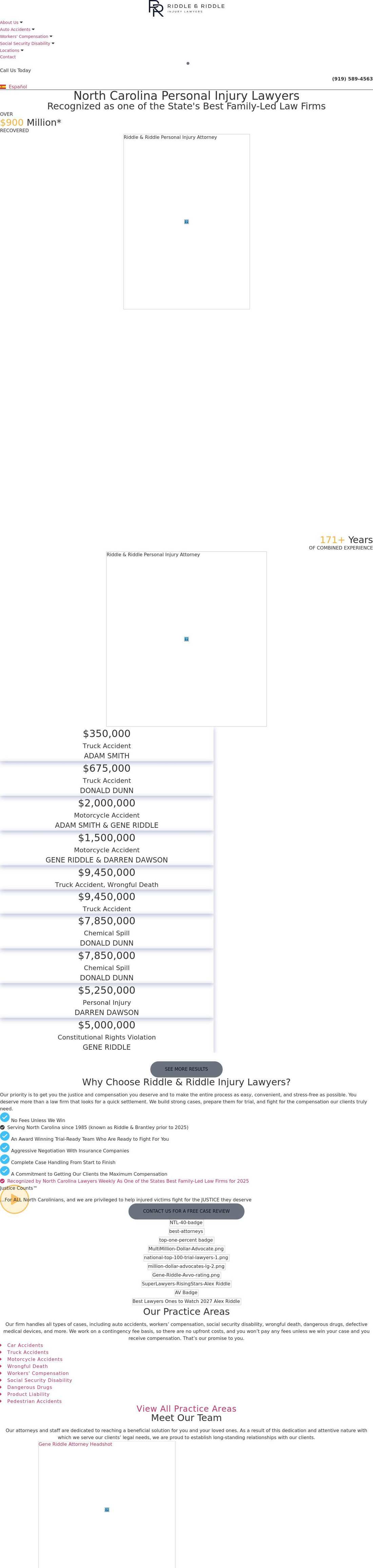Click the Spanish flag icon

[3, 87]
